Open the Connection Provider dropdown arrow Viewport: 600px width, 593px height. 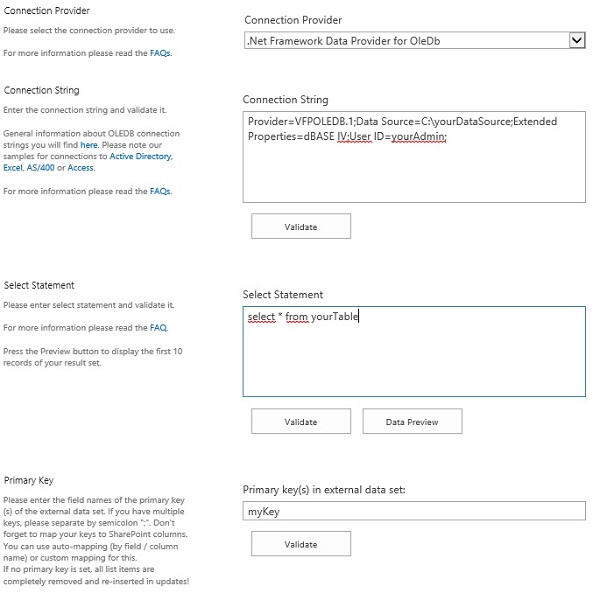[575, 40]
